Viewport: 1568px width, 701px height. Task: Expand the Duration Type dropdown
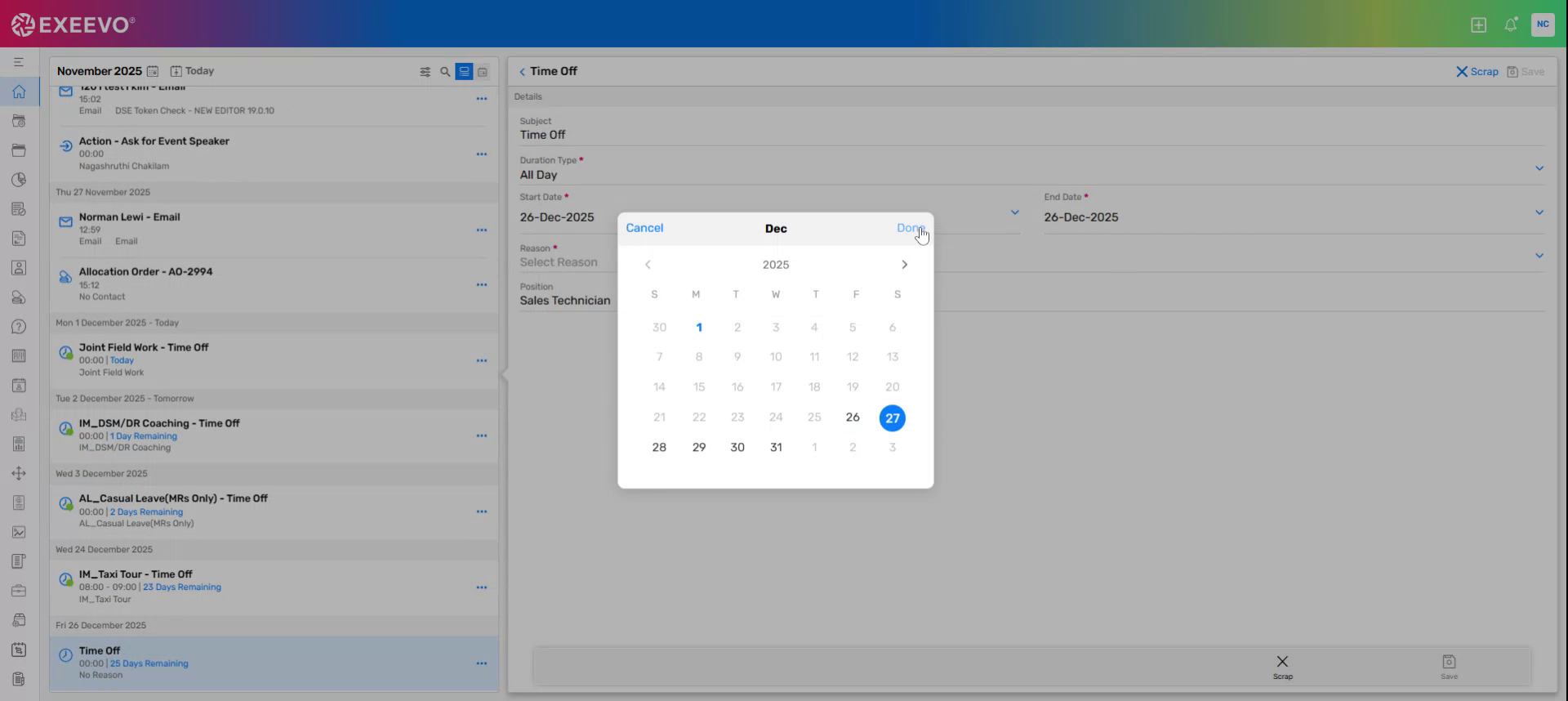(x=1539, y=168)
